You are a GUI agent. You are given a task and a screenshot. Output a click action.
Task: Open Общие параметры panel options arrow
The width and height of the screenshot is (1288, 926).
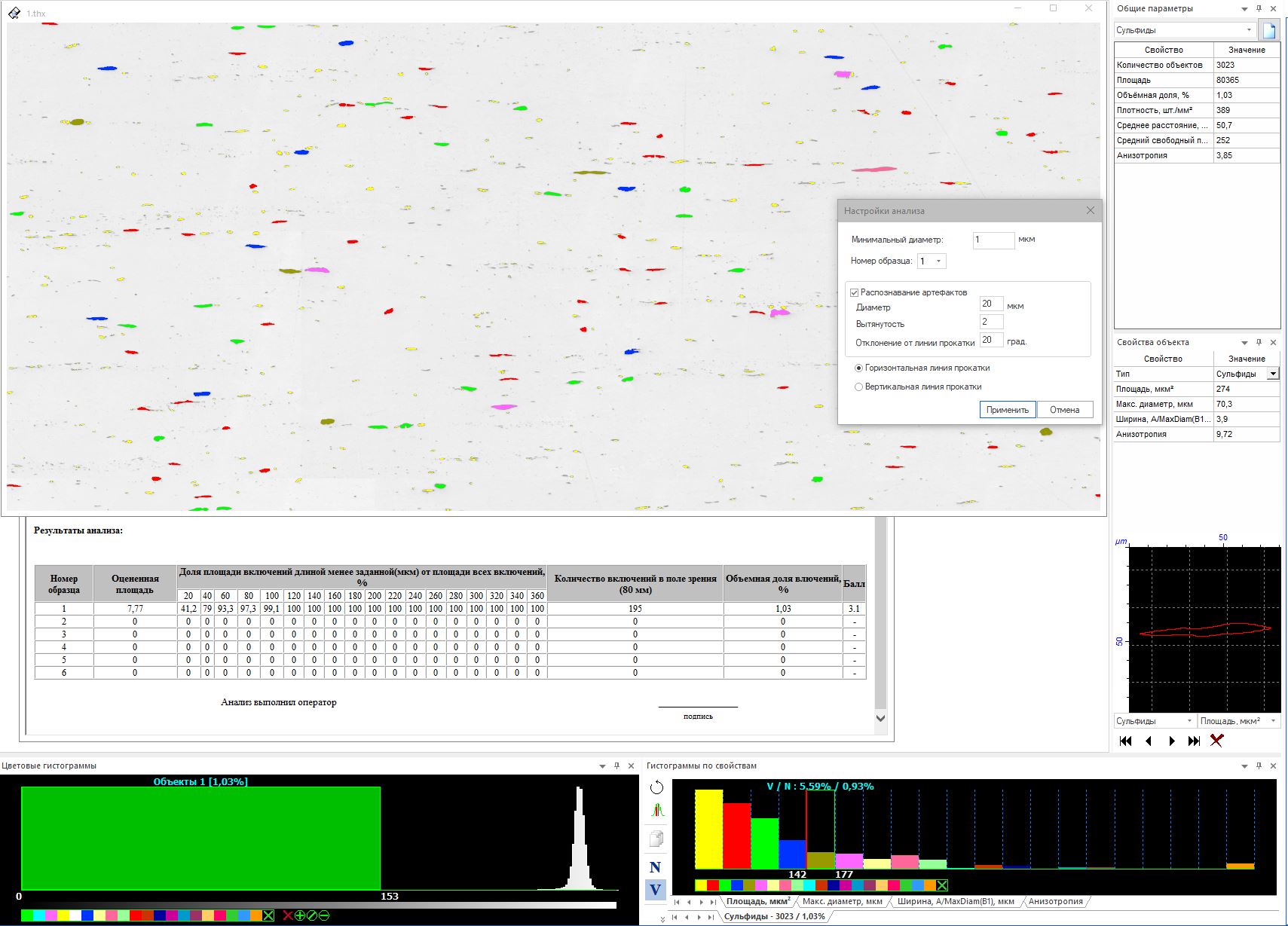[x=1244, y=9]
